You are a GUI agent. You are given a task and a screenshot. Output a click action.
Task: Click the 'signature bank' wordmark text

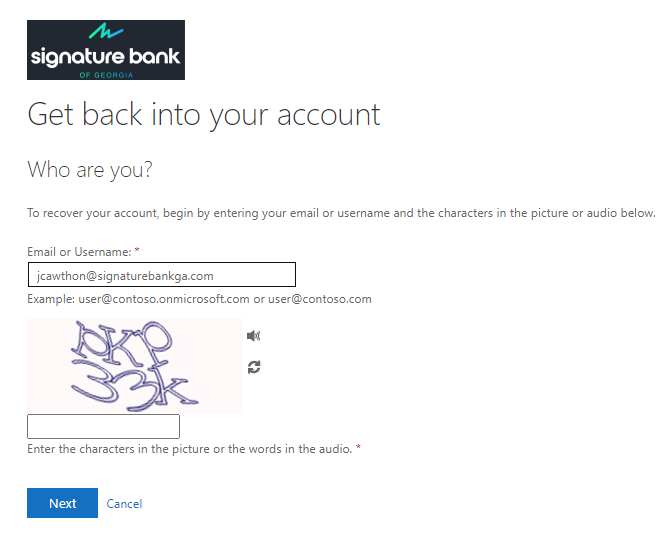coord(105,57)
